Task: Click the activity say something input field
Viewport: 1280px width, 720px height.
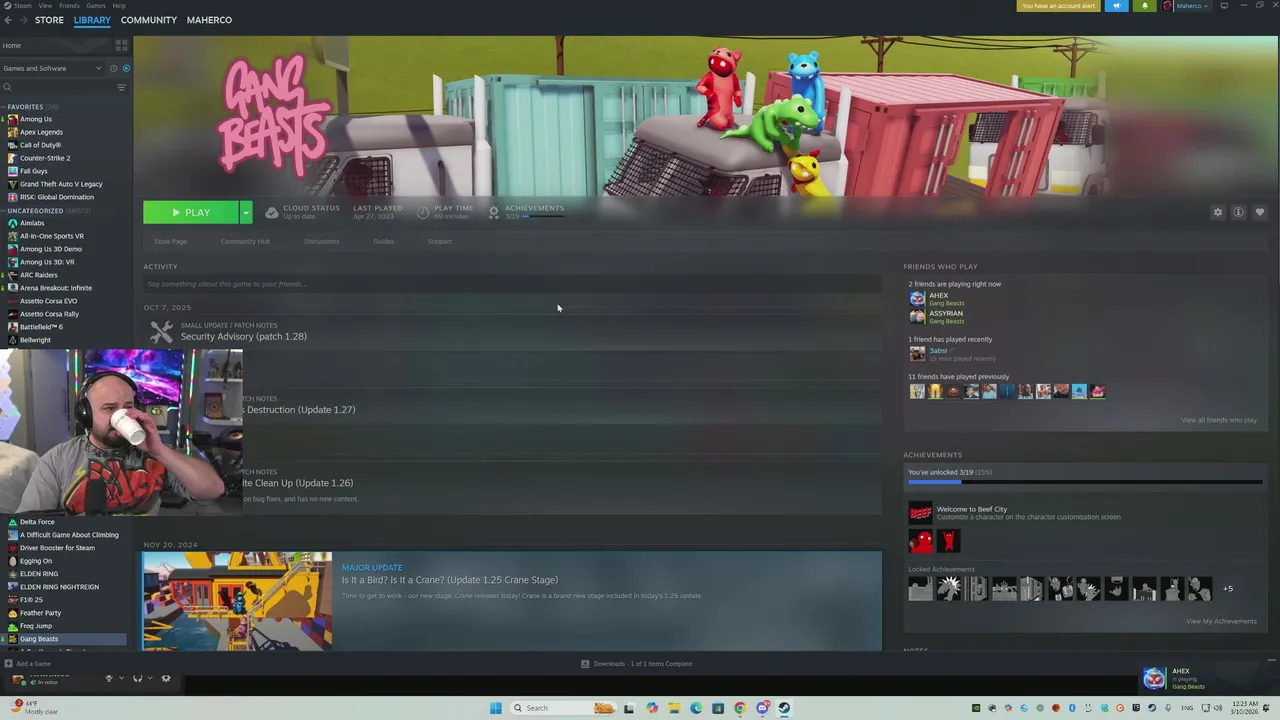Action: click(x=512, y=284)
